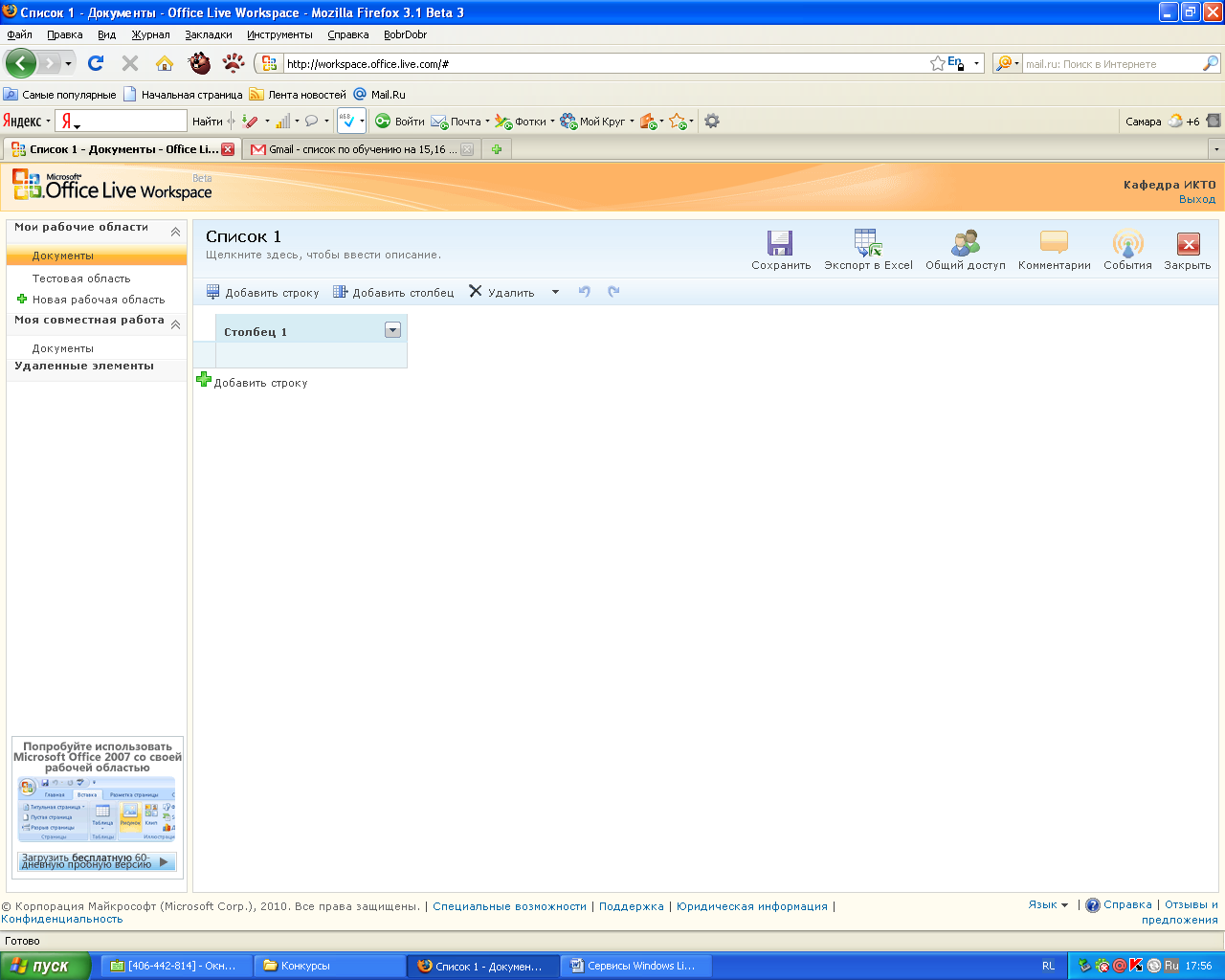The height and width of the screenshot is (980, 1225).
Task: Open Удаленные элементы section
Action: [84, 366]
